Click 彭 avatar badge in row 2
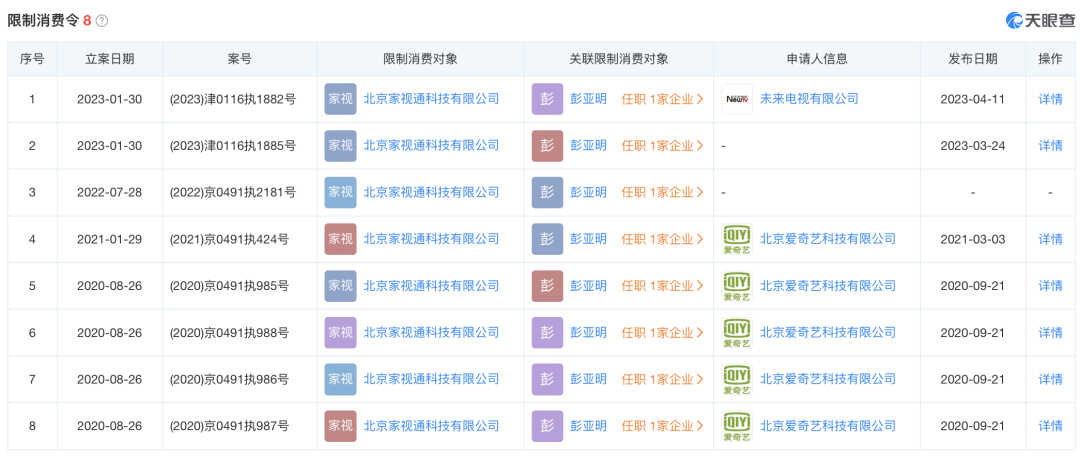The image size is (1080, 457). (x=547, y=145)
